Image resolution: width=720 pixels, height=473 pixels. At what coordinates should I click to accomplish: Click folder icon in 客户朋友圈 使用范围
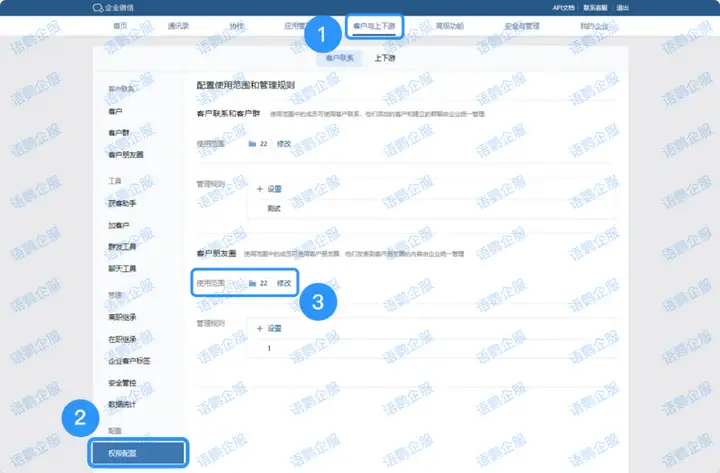(x=252, y=283)
